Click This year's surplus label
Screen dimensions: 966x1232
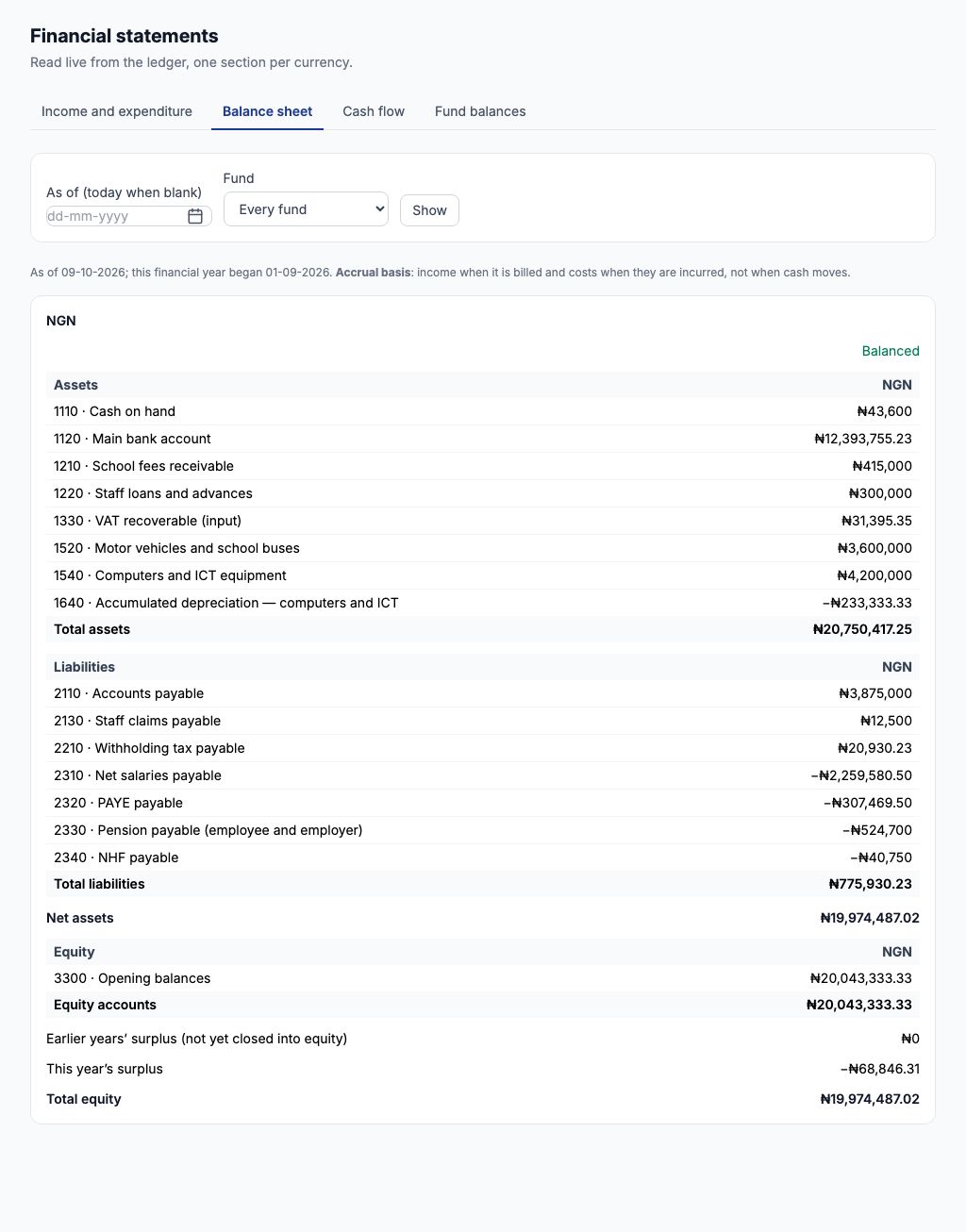(105, 1069)
